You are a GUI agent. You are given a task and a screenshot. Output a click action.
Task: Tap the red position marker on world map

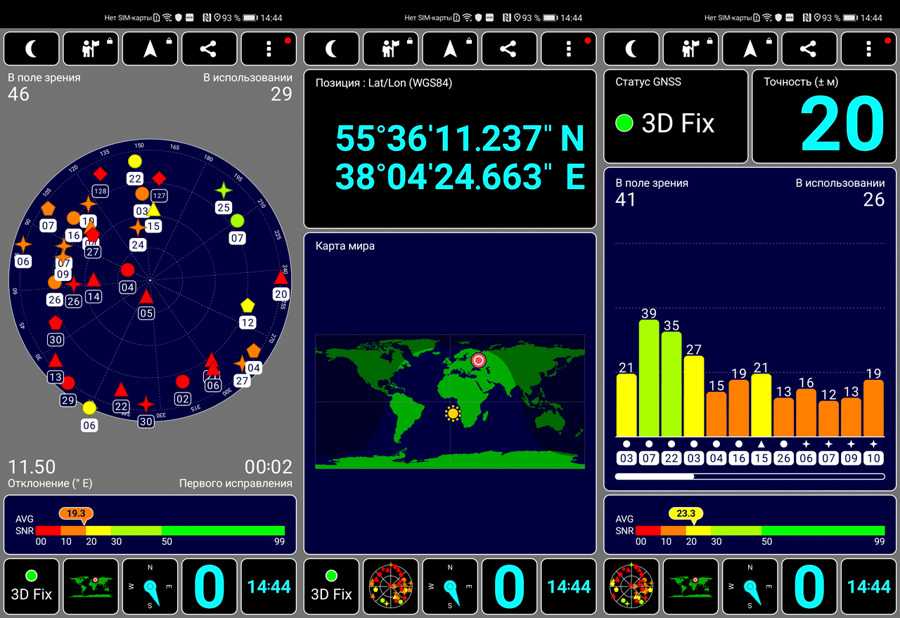478,359
